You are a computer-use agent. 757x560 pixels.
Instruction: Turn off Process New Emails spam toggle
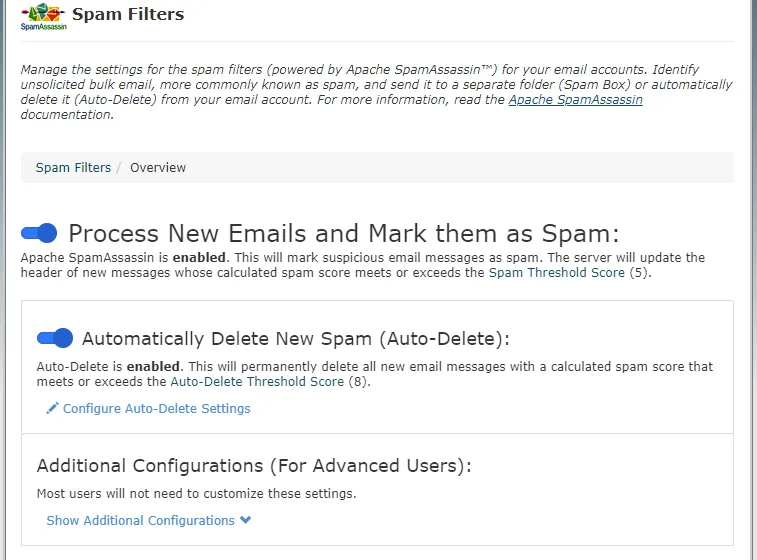[x=39, y=233]
